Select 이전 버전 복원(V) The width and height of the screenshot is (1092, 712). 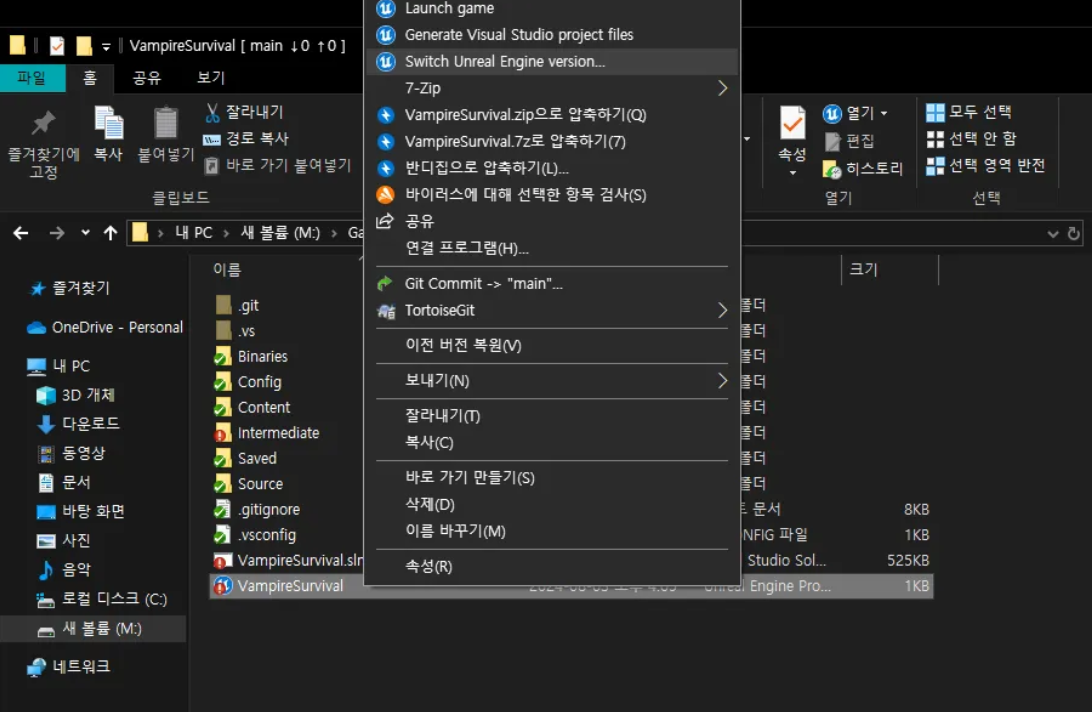tap(552, 346)
